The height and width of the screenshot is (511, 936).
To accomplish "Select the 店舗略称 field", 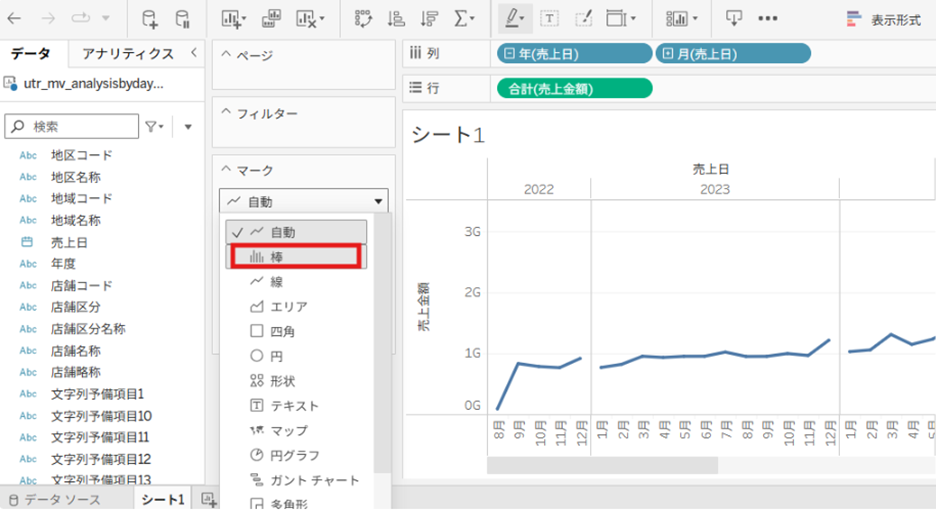I will pyautogui.click(x=76, y=372).
